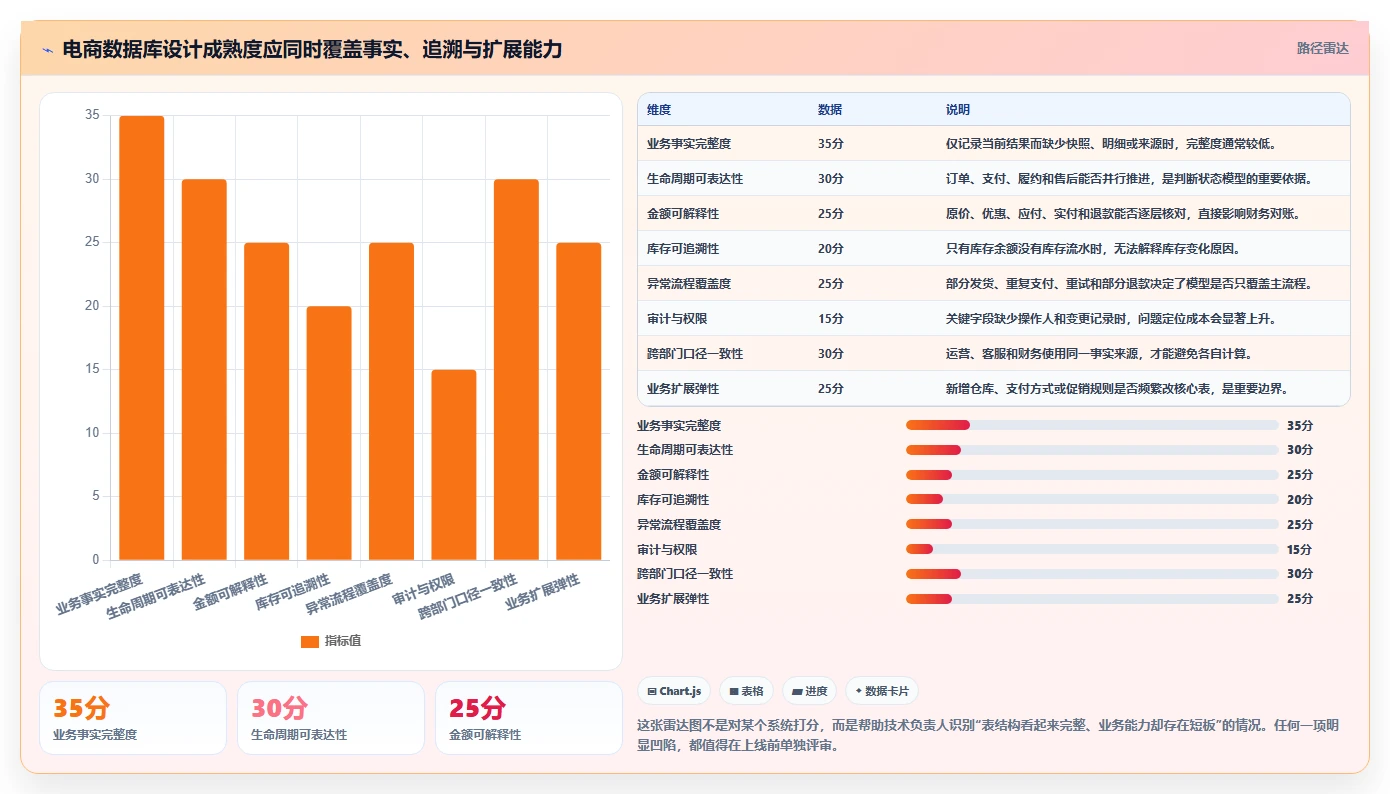Viewport: 1390px width, 794px height.
Task: Click the 库存可追溯性 bar in the chart
Action: [329, 433]
